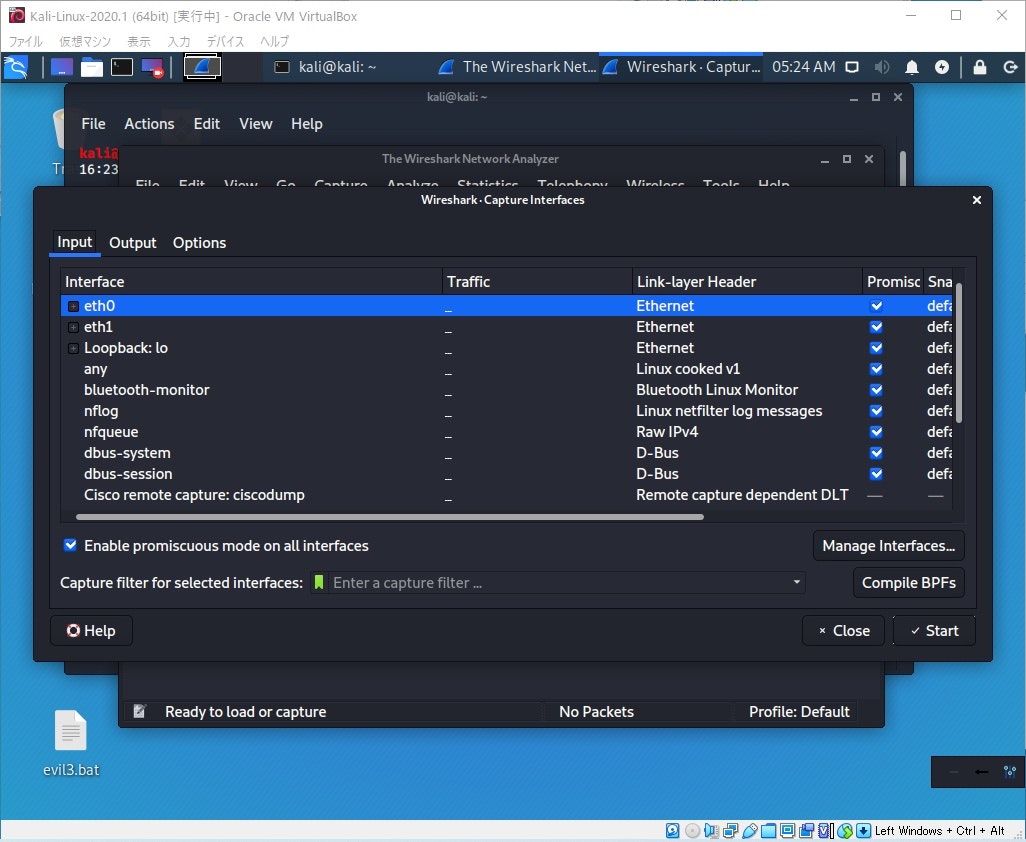Disable promiscuous mode on all interfaces

click(70, 545)
